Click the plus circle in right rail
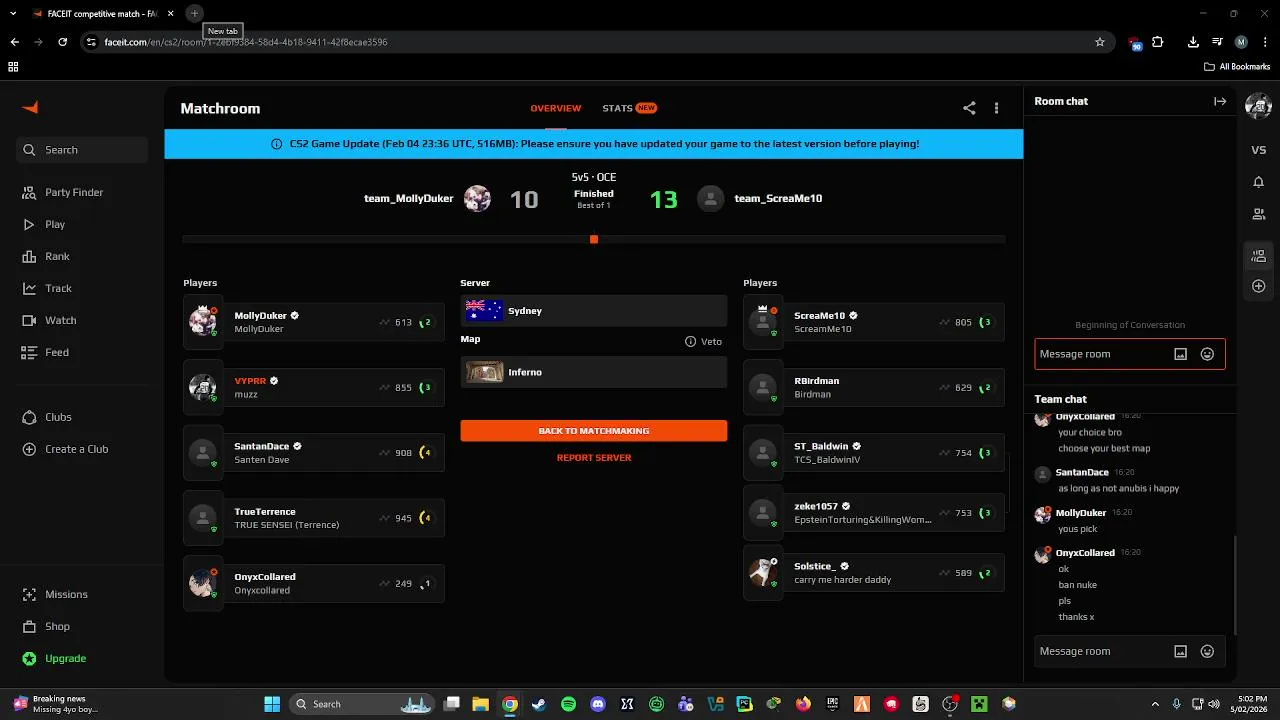Viewport: 1280px width, 720px height. (1259, 286)
